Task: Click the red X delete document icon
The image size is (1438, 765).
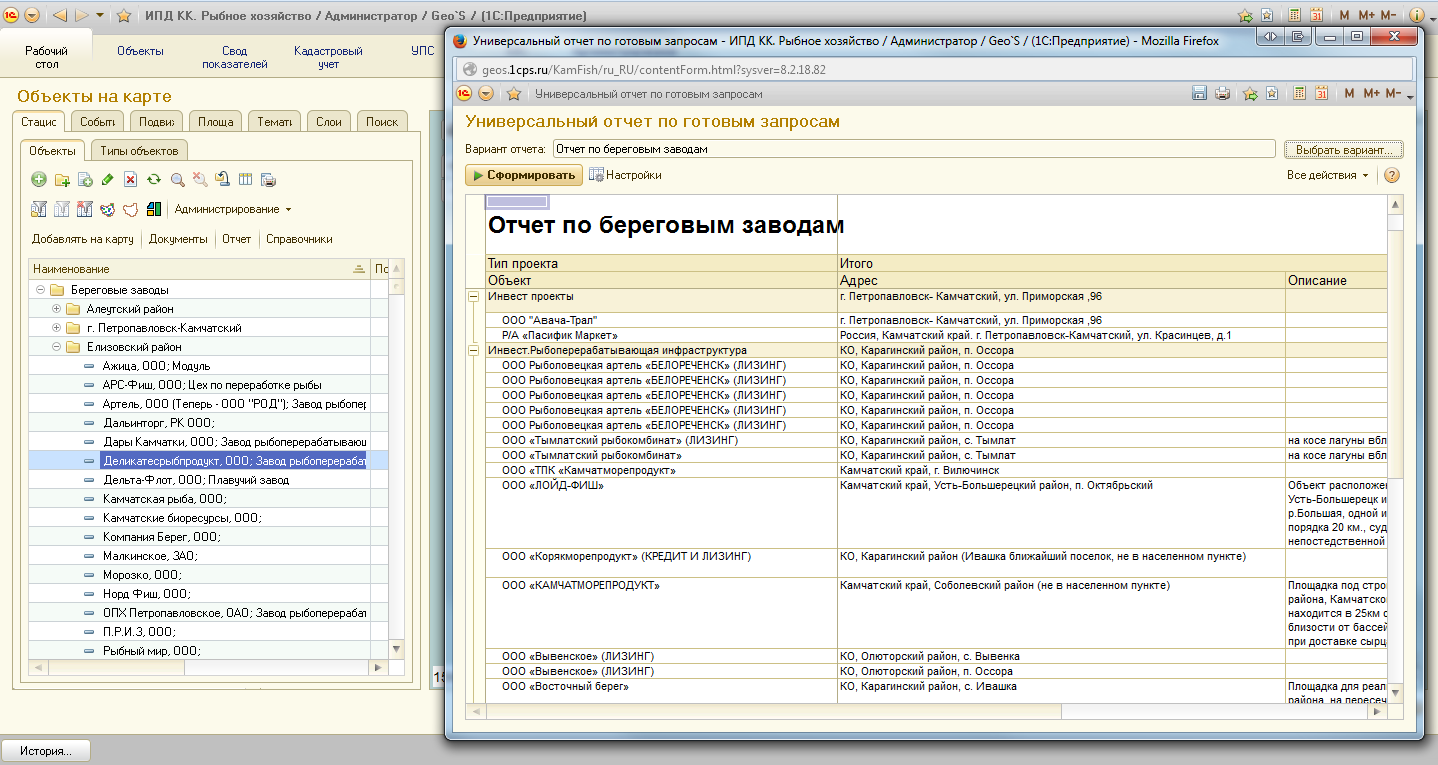Action: coord(130,180)
